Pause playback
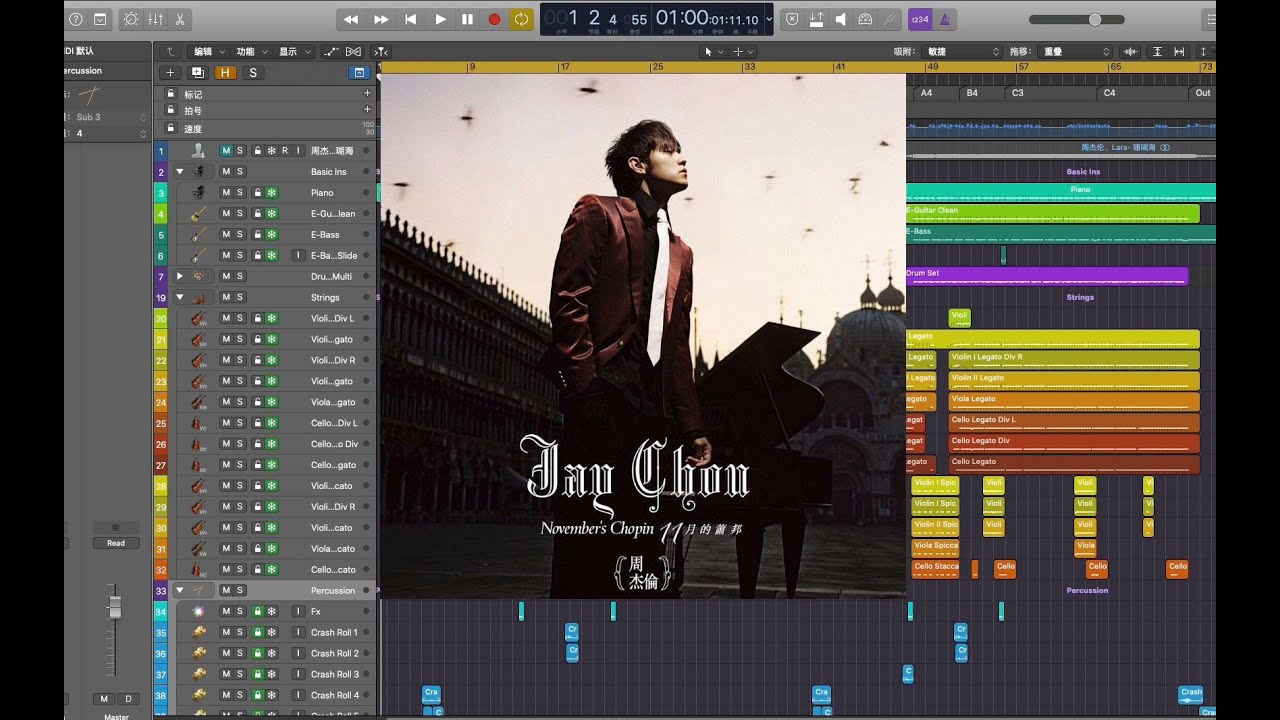 tap(467, 19)
